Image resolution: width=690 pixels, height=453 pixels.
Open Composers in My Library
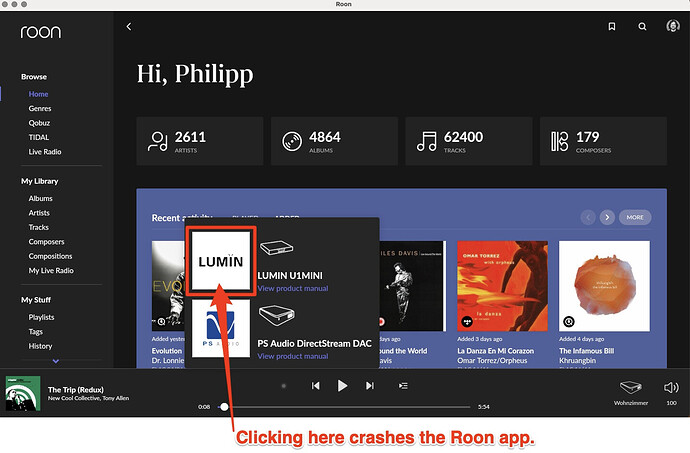point(46,242)
